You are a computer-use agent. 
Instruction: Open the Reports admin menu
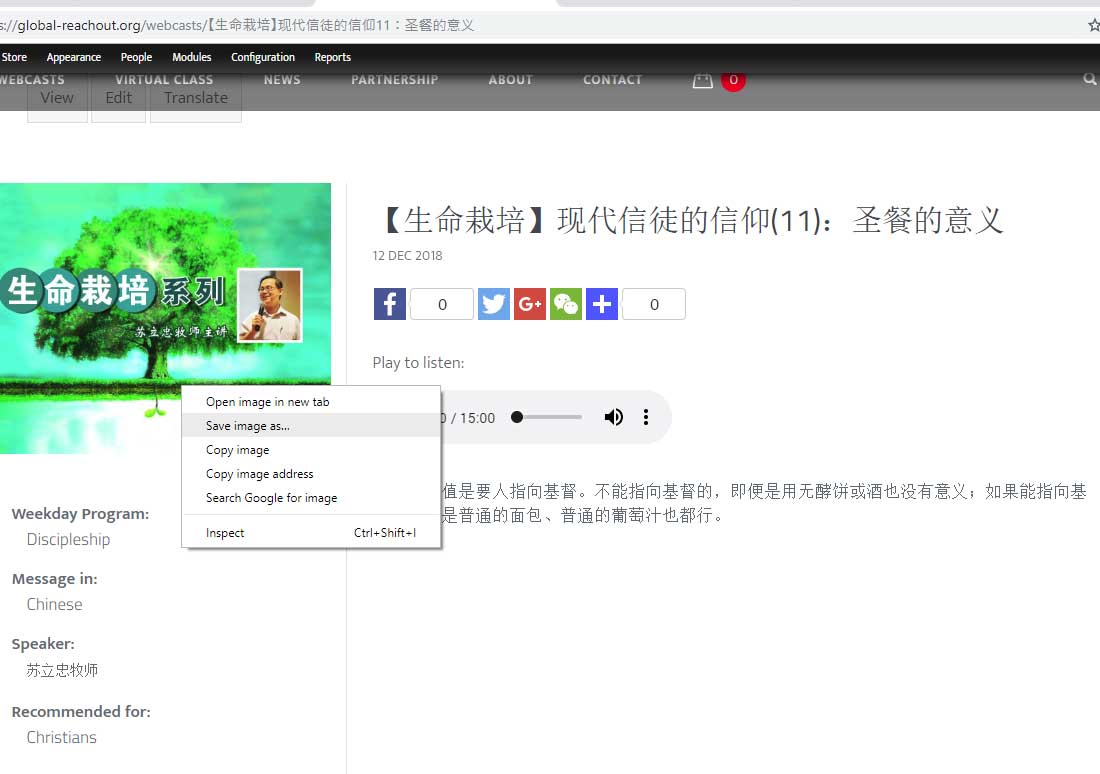(333, 57)
